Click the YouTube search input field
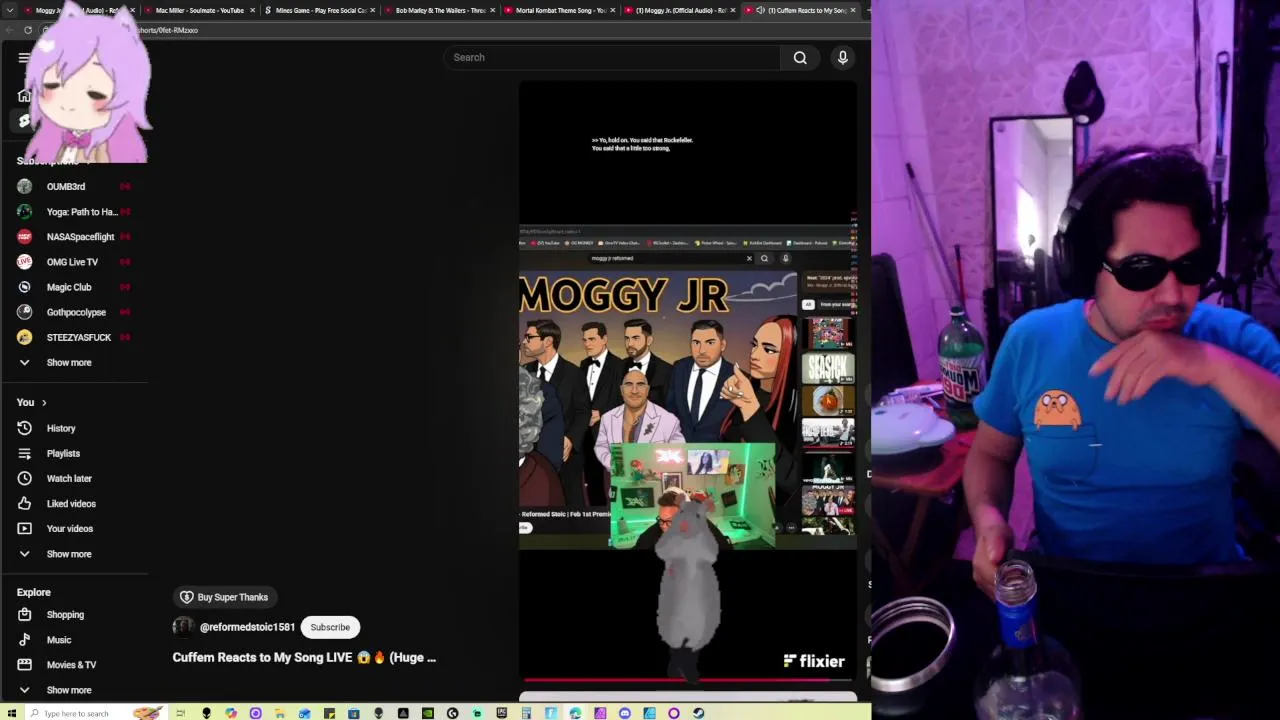1280x720 pixels. [612, 57]
